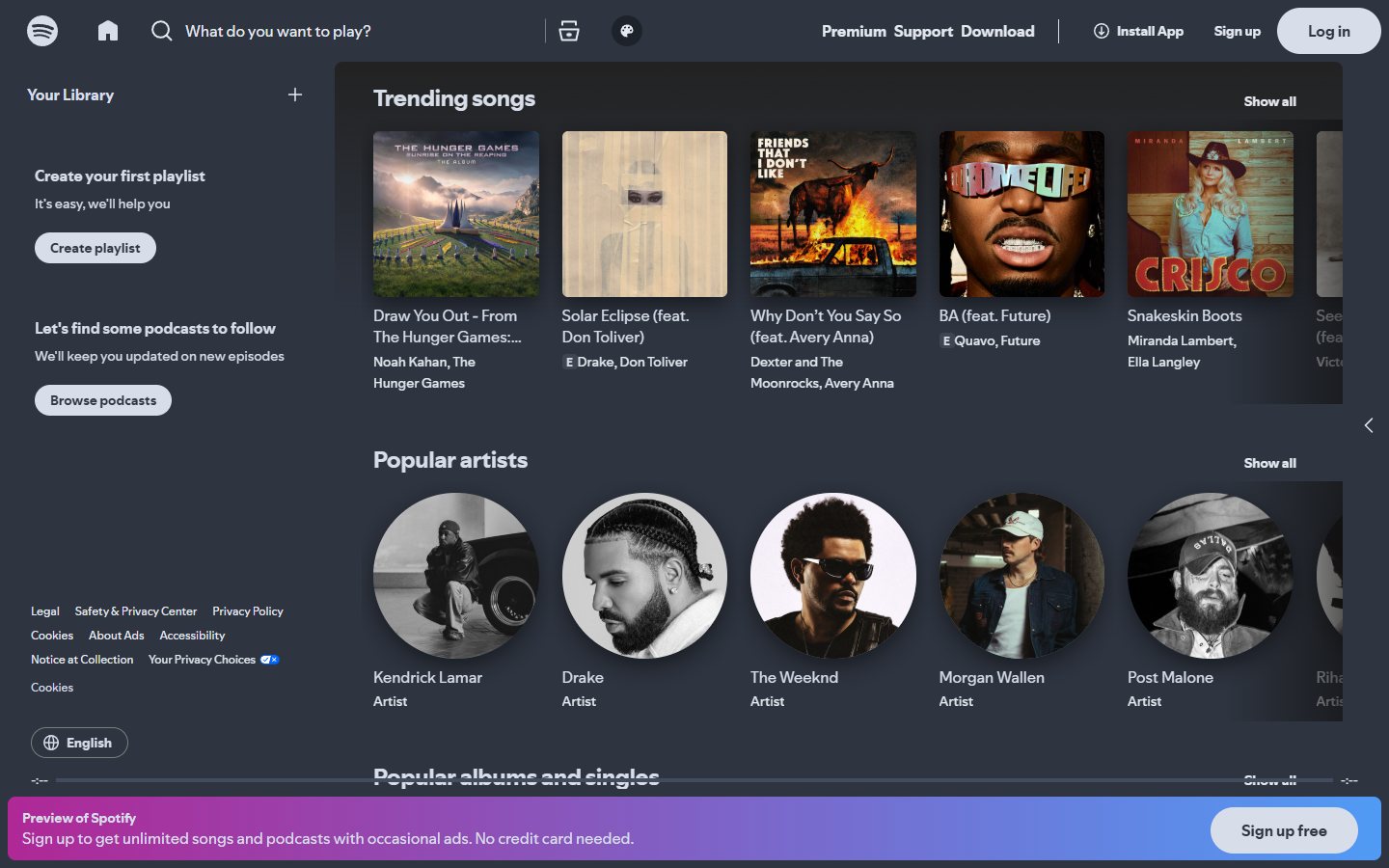Screen dimensions: 1389x868
Task: Show all Popular artists
Action: (x=1269, y=463)
